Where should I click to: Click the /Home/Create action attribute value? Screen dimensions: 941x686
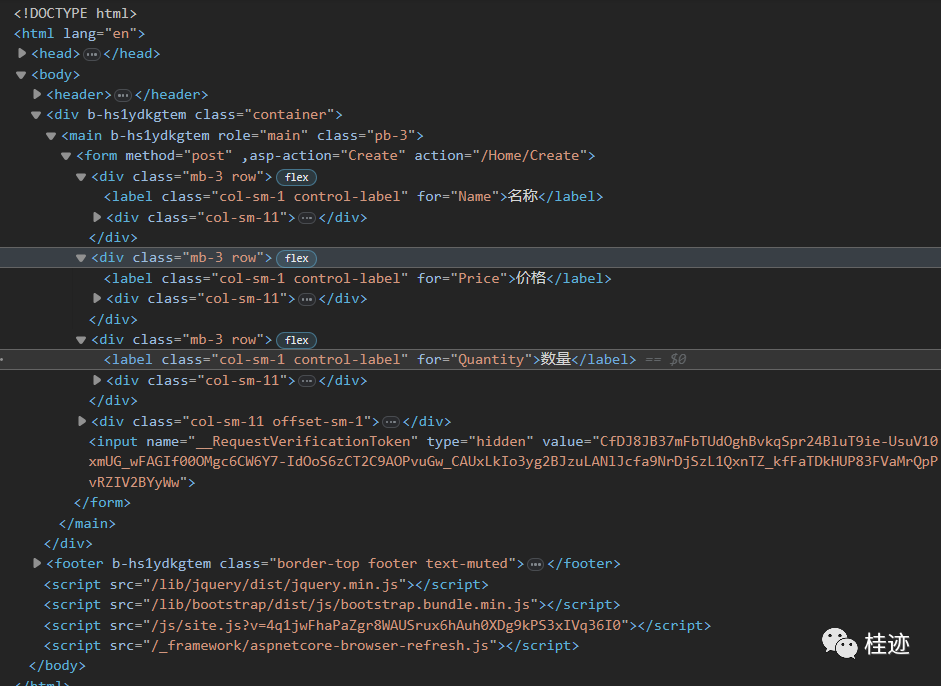point(530,156)
